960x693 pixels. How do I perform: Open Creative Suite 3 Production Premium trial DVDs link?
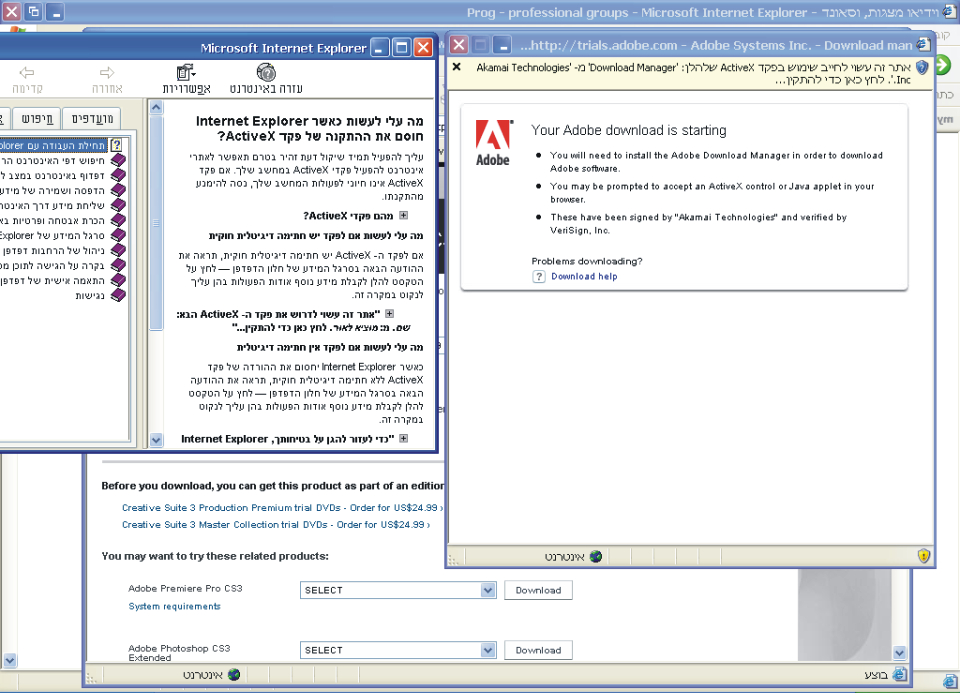(281, 508)
